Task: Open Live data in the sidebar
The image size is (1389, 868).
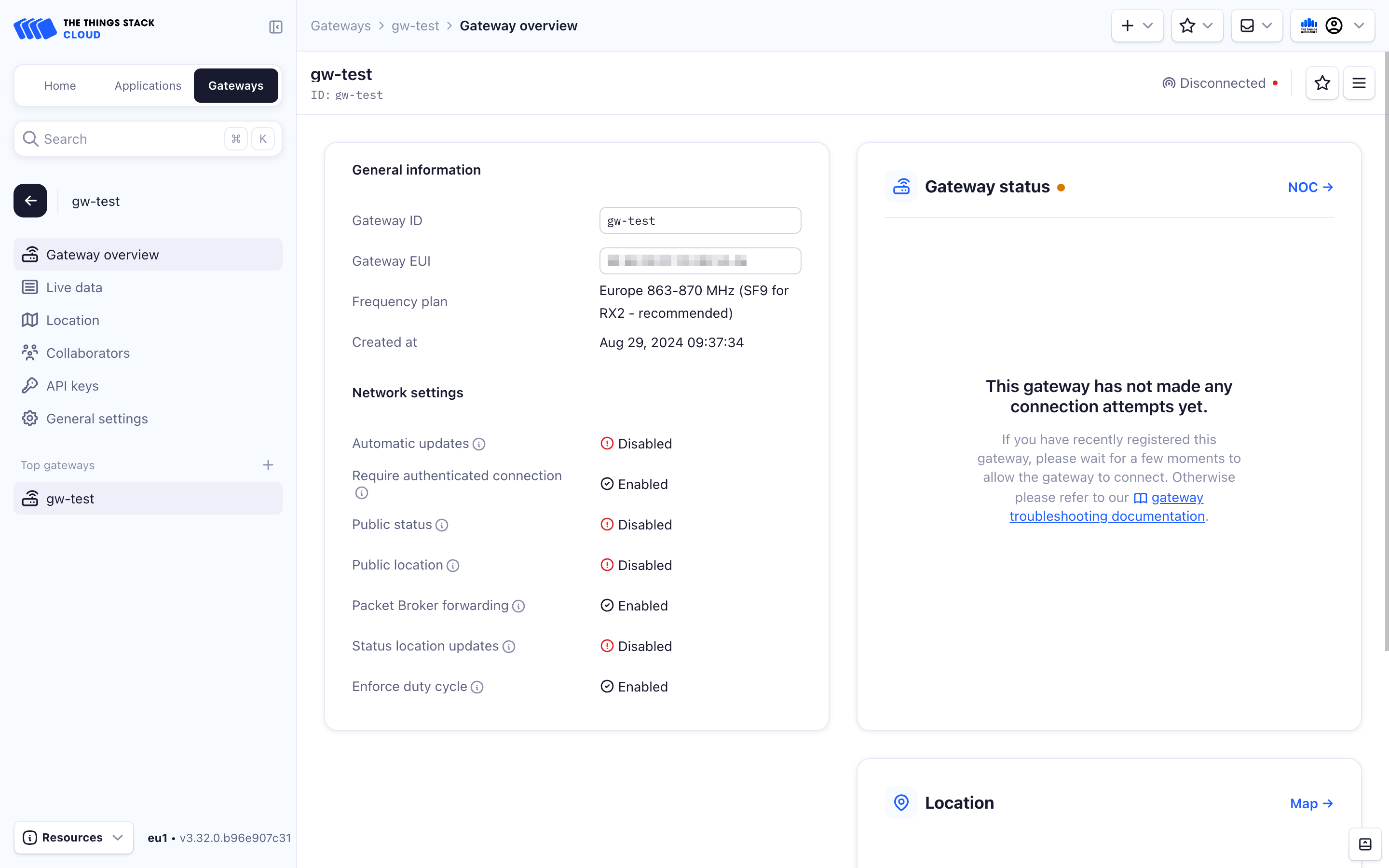Action: (x=74, y=287)
